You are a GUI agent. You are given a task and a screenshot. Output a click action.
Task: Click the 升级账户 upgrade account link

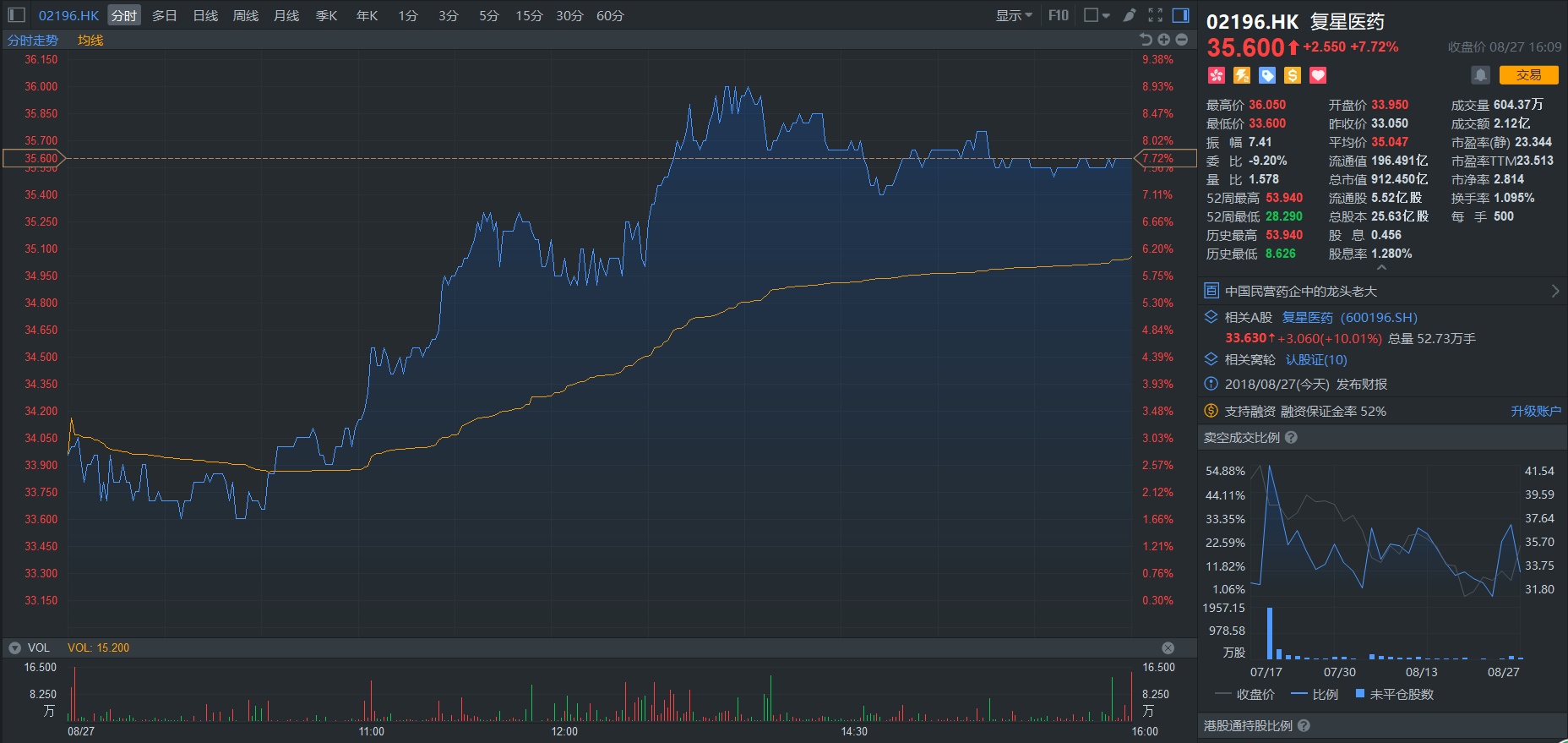(x=1535, y=411)
